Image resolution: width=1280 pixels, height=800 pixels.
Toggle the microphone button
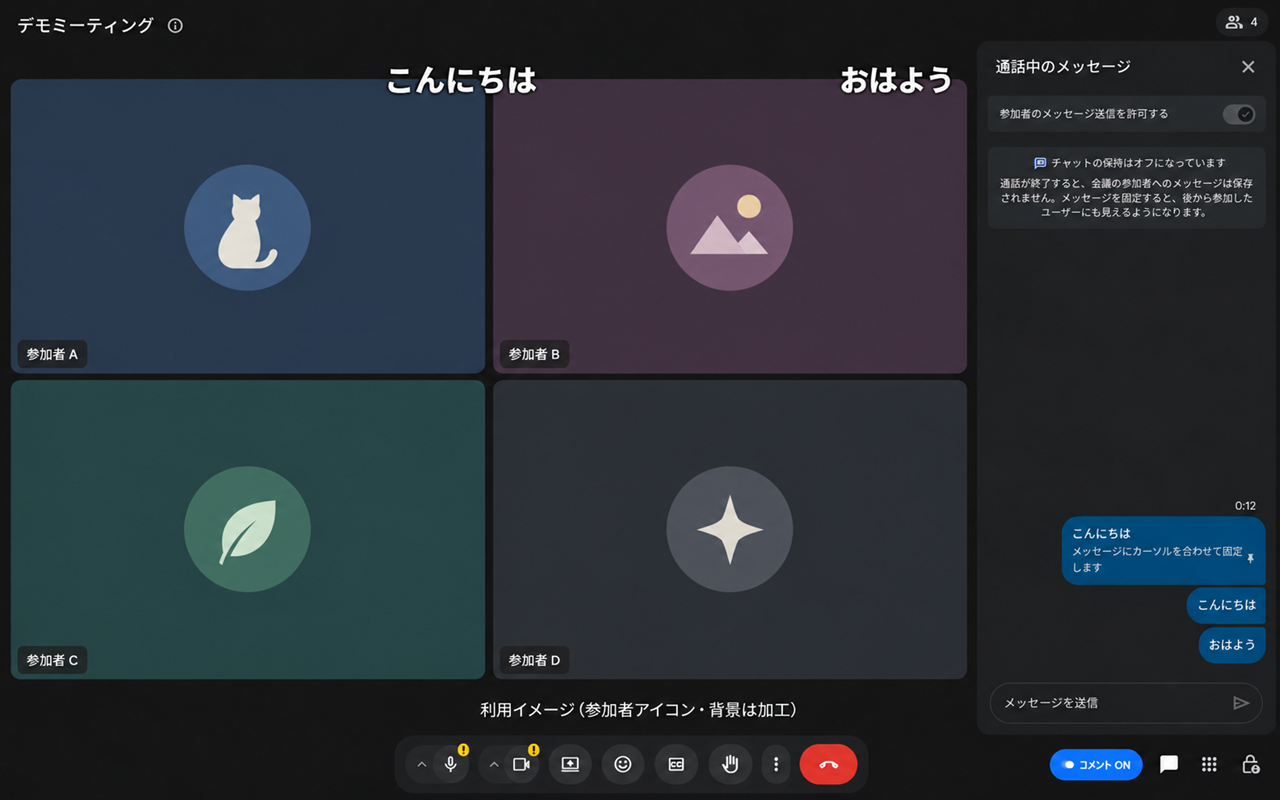tap(451, 765)
